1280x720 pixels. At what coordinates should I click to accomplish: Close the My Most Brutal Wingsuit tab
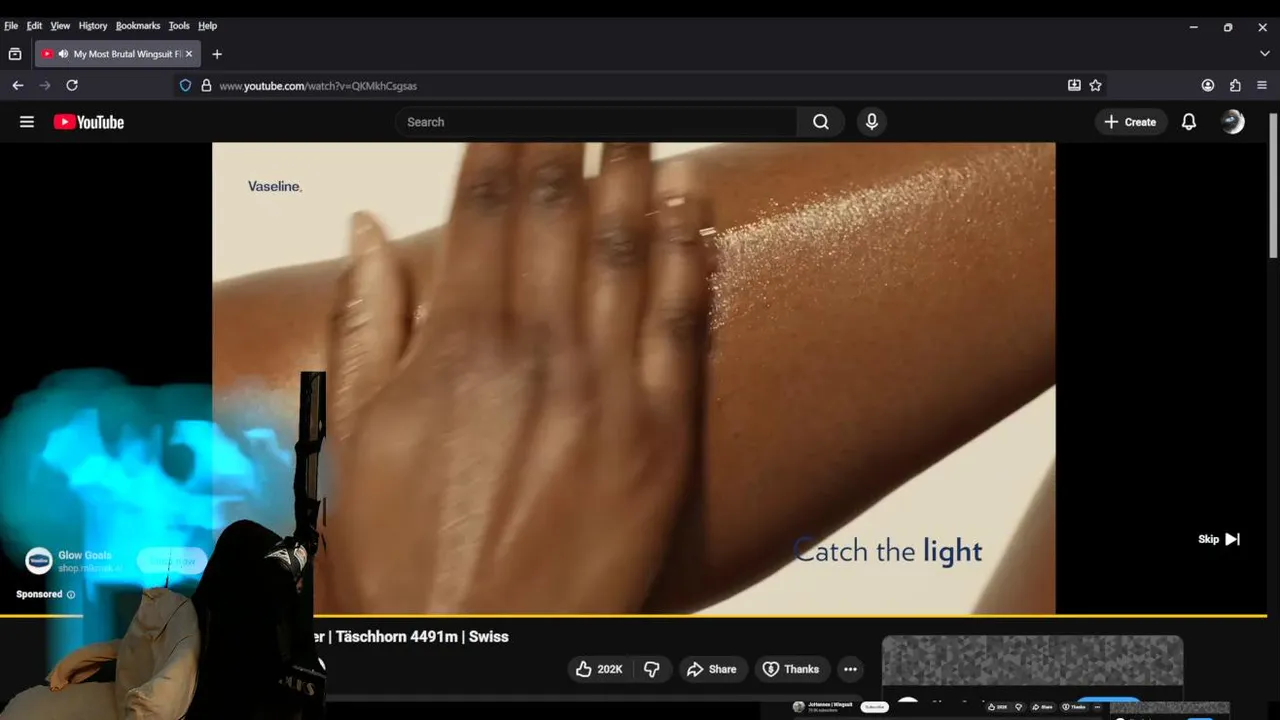[188, 54]
